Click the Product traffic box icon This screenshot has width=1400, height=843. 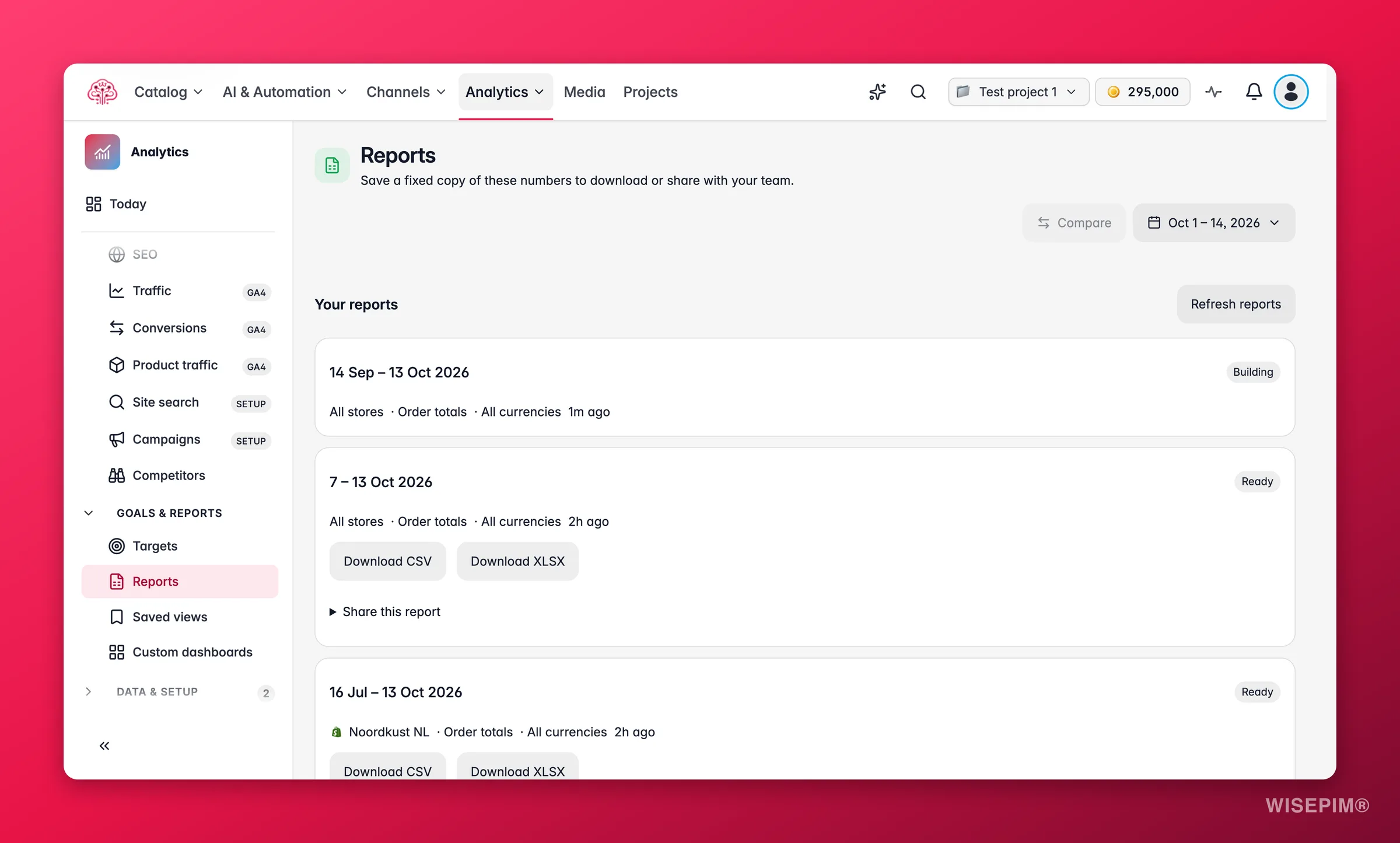point(117,365)
